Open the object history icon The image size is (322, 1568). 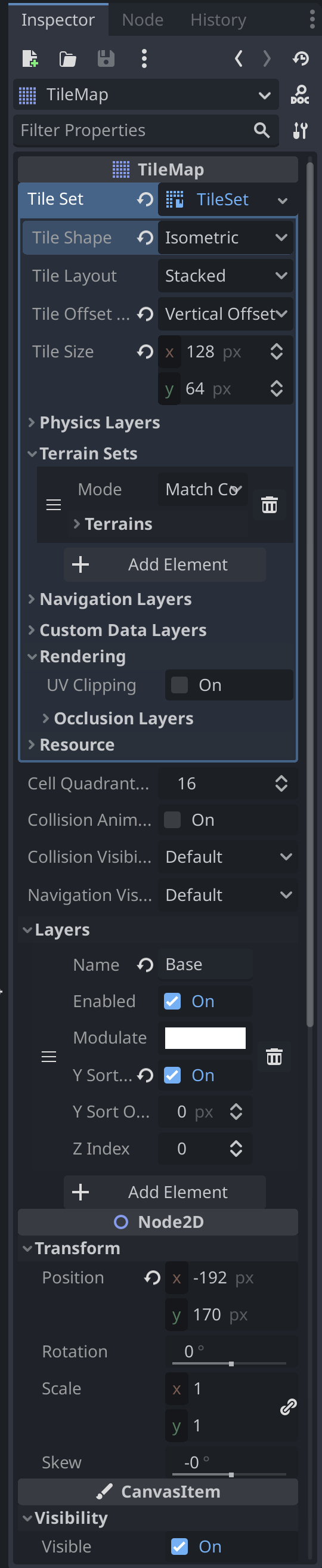[301, 58]
